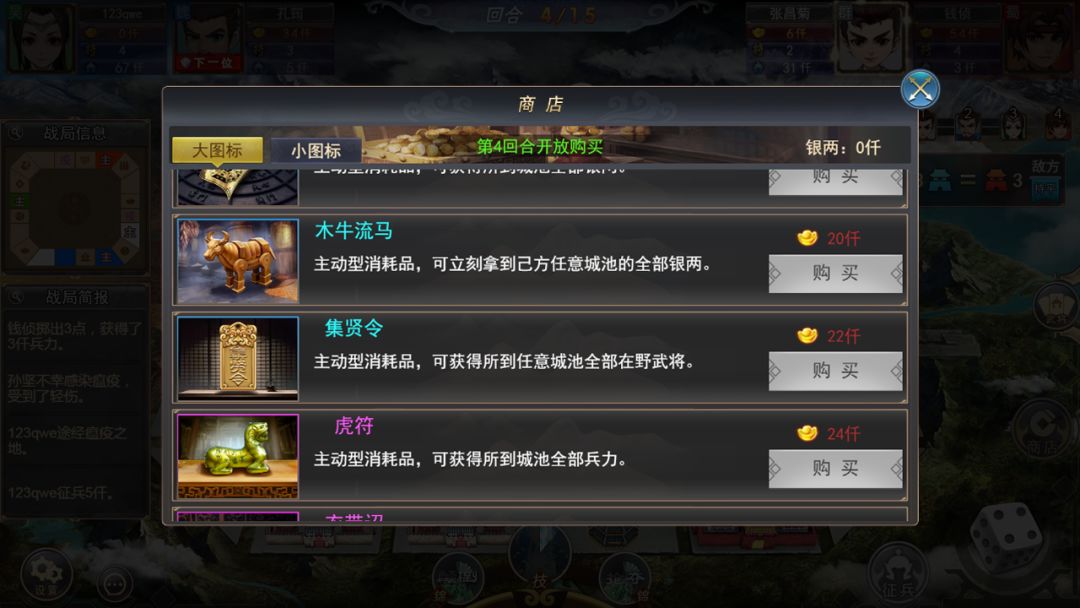The image size is (1080, 608).
Task: Click the green tiger 虎符 thumbnail
Action: 238,457
